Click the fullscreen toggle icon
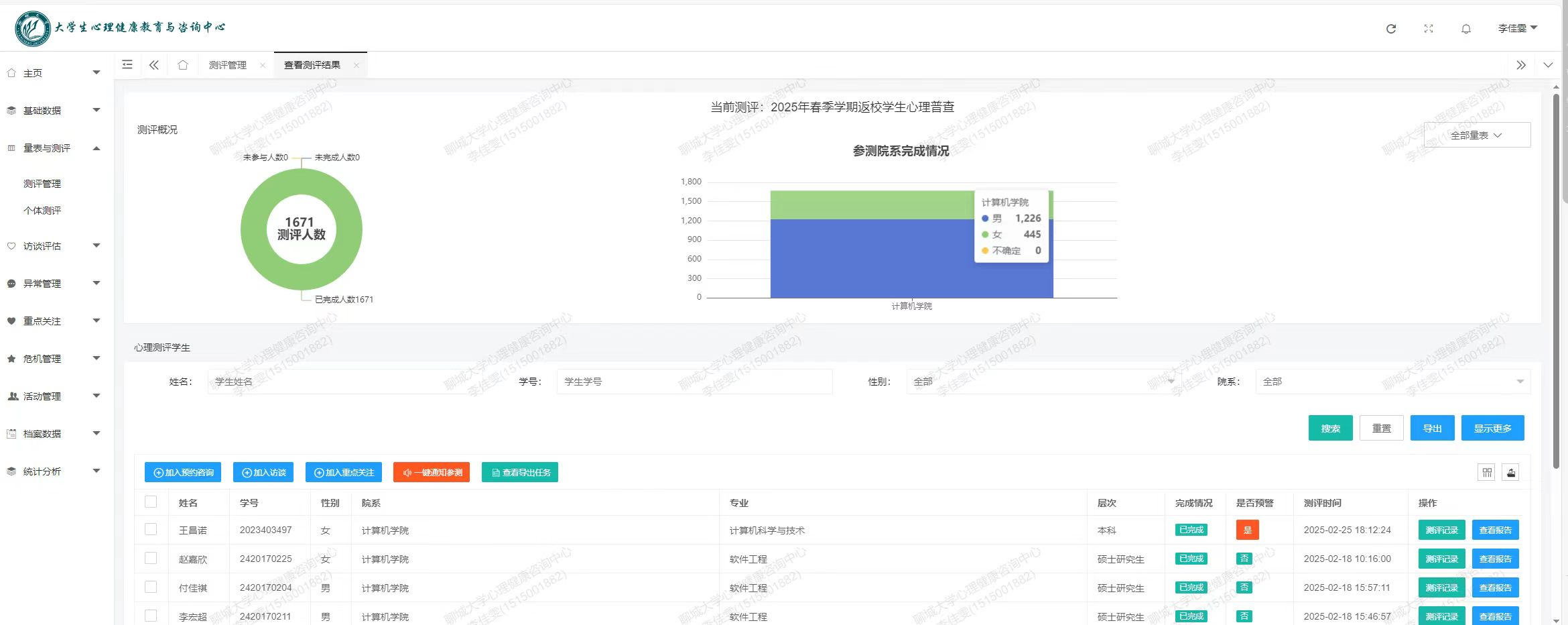 click(x=1429, y=29)
